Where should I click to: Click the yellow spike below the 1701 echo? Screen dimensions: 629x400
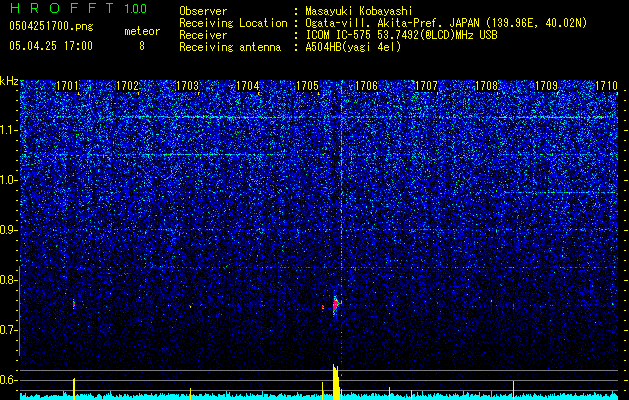[74, 388]
